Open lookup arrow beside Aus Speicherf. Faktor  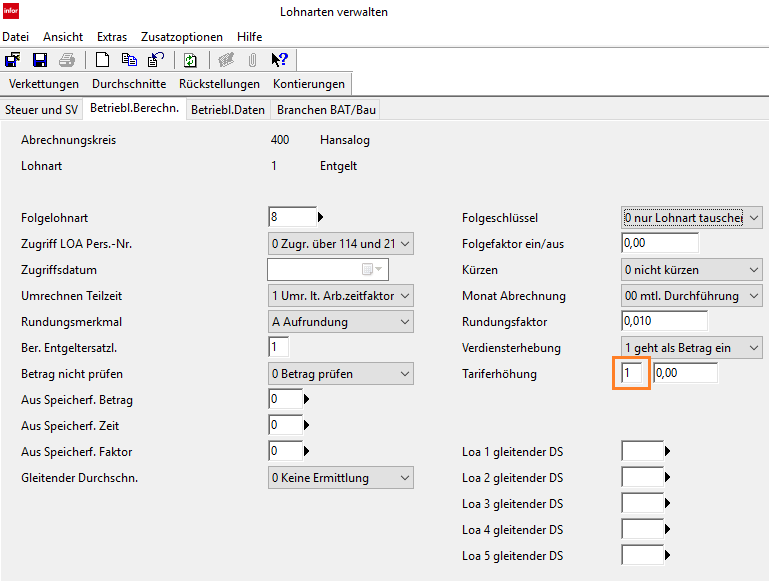[307, 451]
